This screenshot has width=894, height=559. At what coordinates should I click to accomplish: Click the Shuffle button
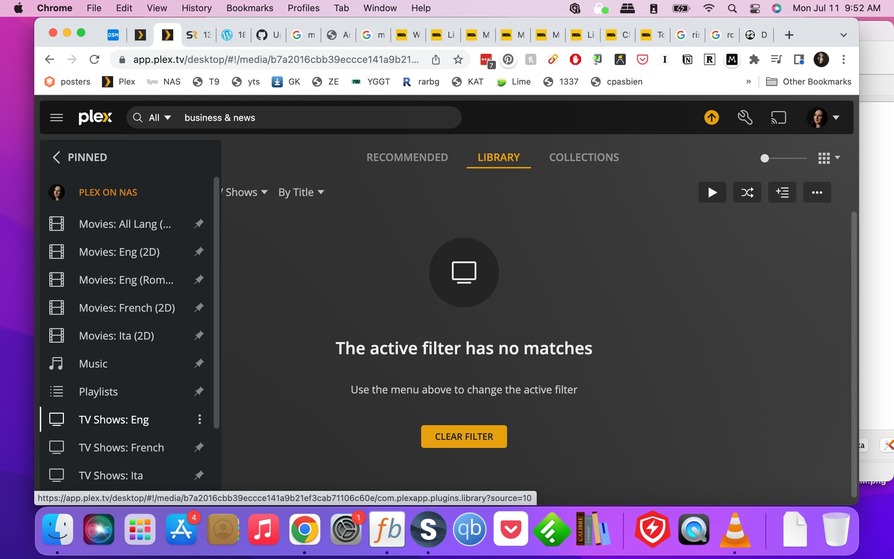tap(747, 193)
